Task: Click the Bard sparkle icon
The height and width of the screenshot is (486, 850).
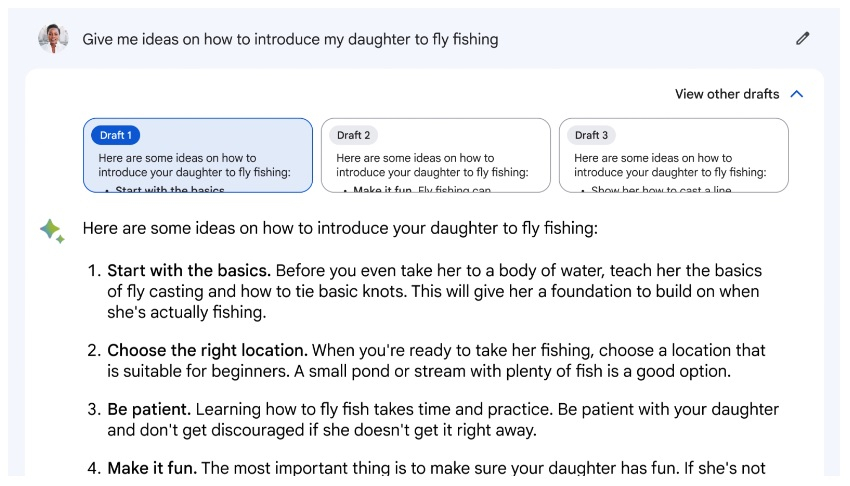Action: 53,231
